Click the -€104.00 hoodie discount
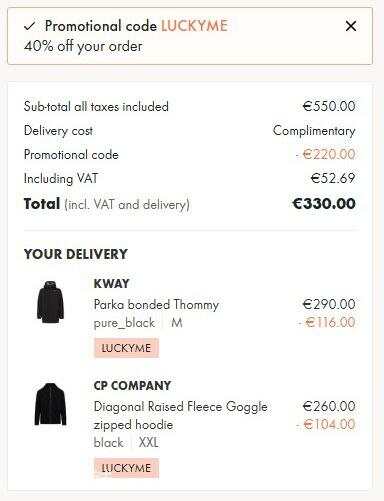This screenshot has height=501, width=384. (x=326, y=424)
